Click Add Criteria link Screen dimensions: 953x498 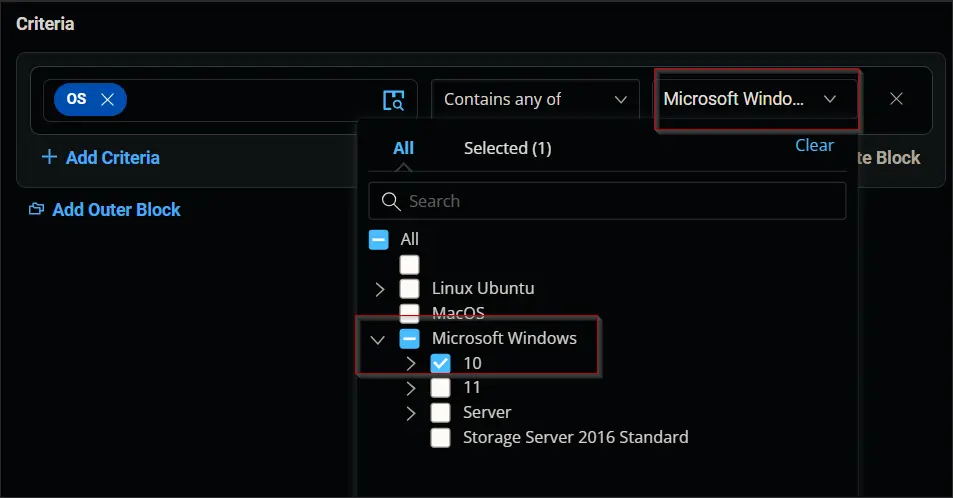click(x=113, y=157)
